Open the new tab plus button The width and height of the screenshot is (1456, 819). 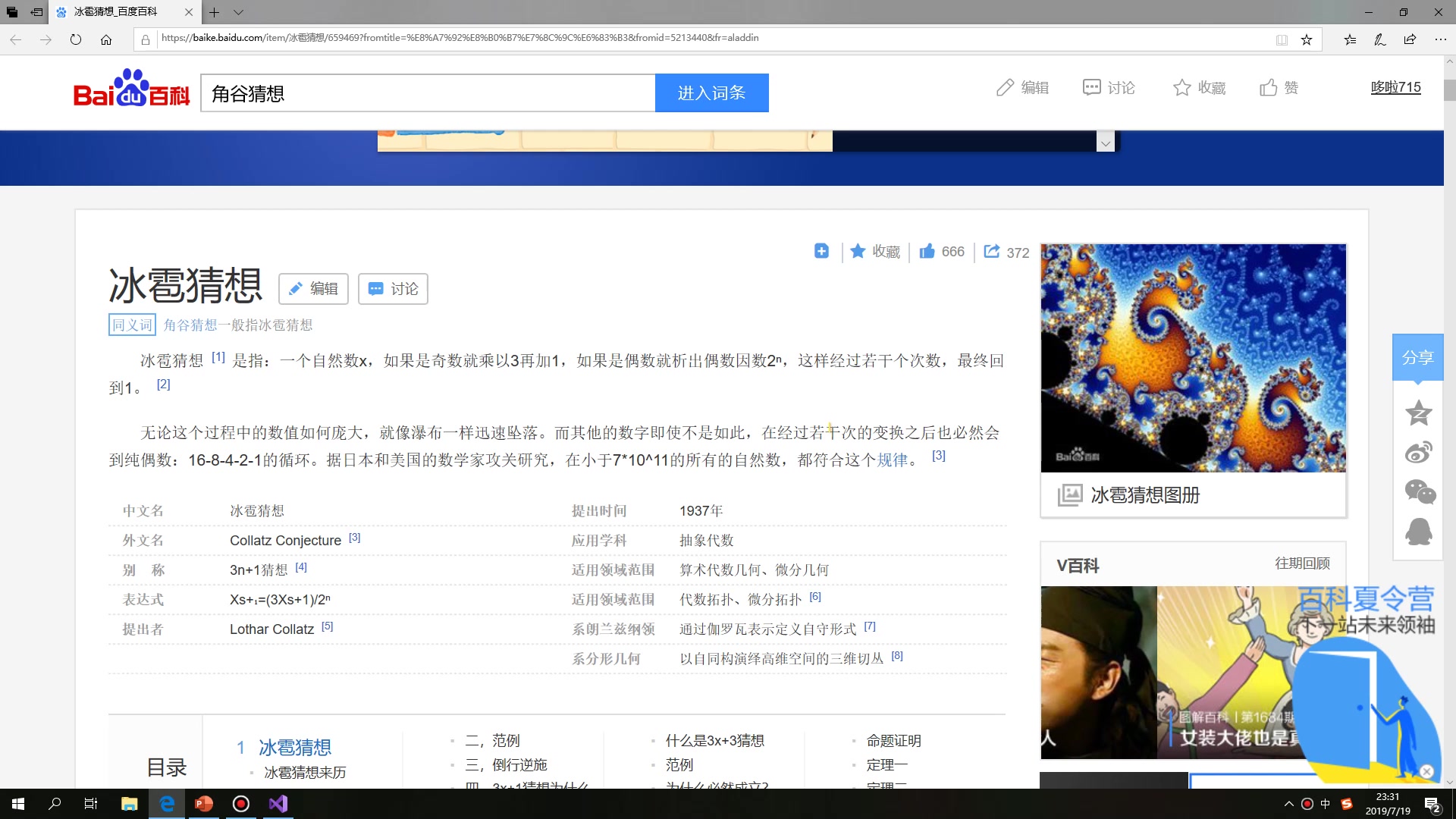(215, 12)
